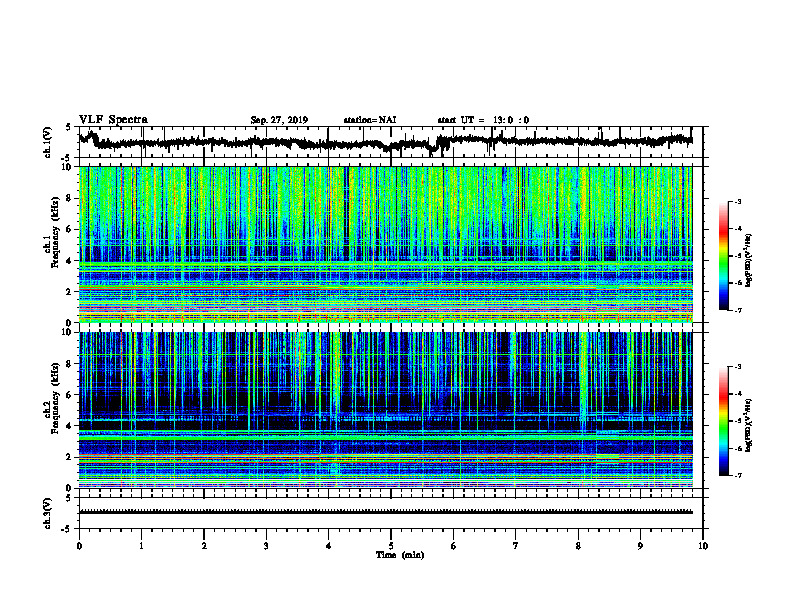Click the 'ch.1(V)' waveform axis label
Viewport: 792px width, 612px height.
(48, 142)
